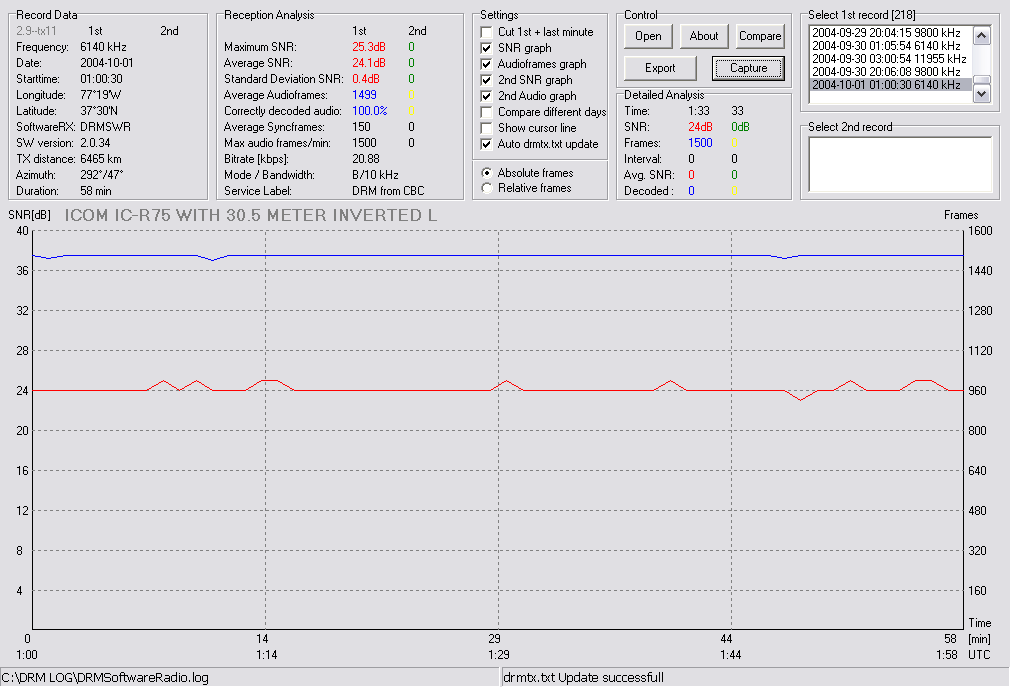Click down arrow of 1st record list
The image size is (1010, 687).
(x=982, y=94)
